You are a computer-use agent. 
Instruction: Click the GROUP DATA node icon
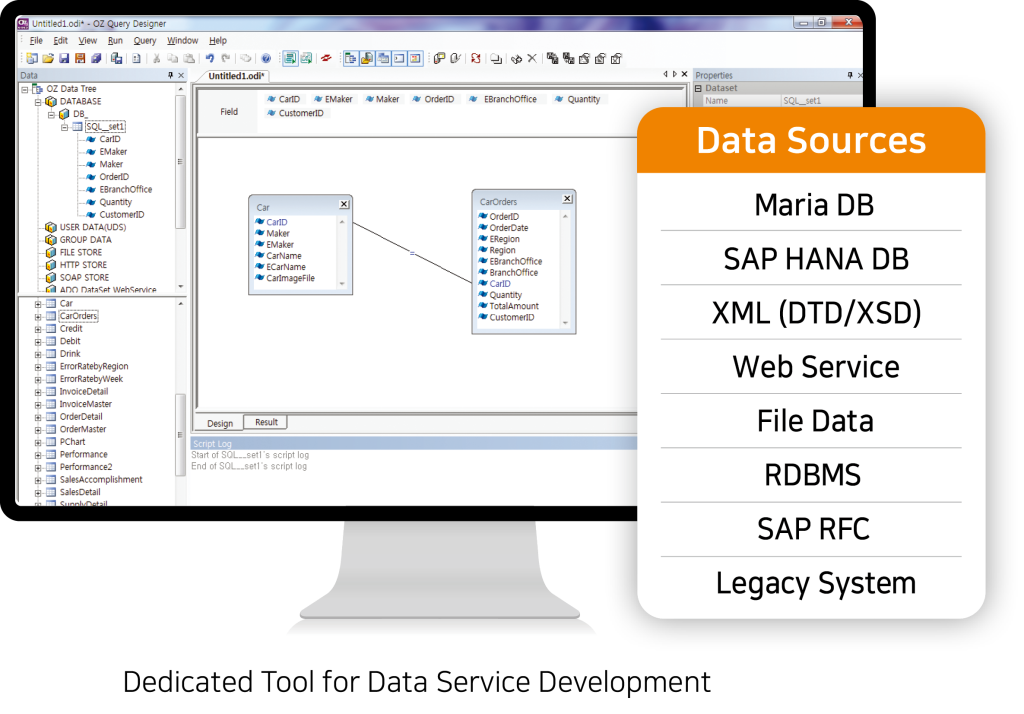tap(51, 240)
